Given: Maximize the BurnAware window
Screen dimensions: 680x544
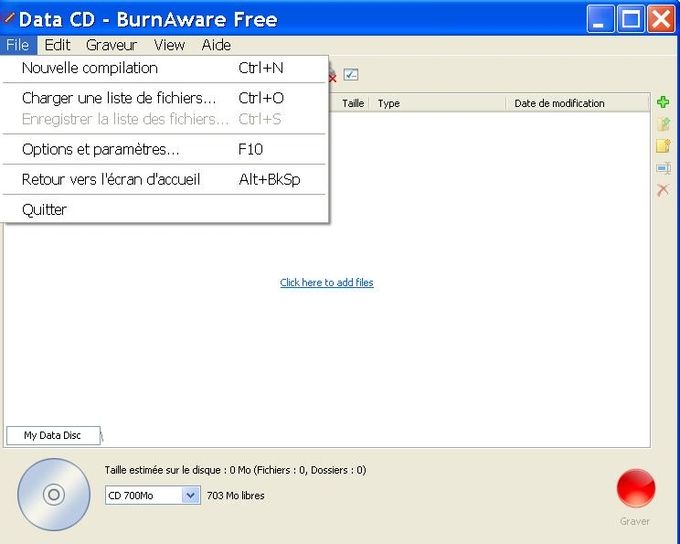Looking at the screenshot, I should pyautogui.click(x=631, y=19).
